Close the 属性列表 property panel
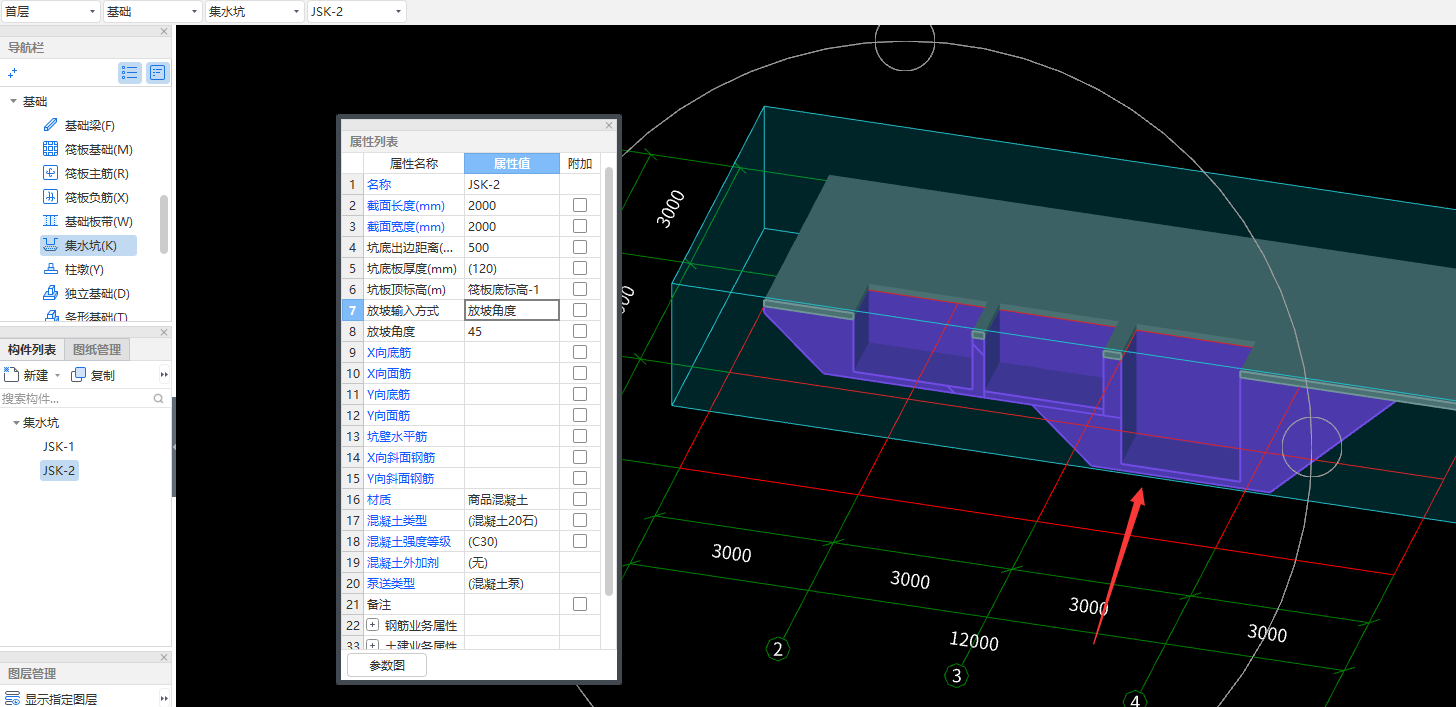This screenshot has height=707, width=1456. [x=609, y=125]
